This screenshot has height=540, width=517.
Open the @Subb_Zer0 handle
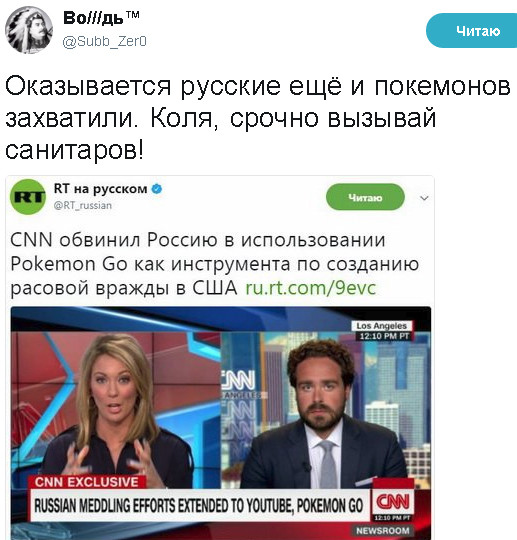point(105,42)
